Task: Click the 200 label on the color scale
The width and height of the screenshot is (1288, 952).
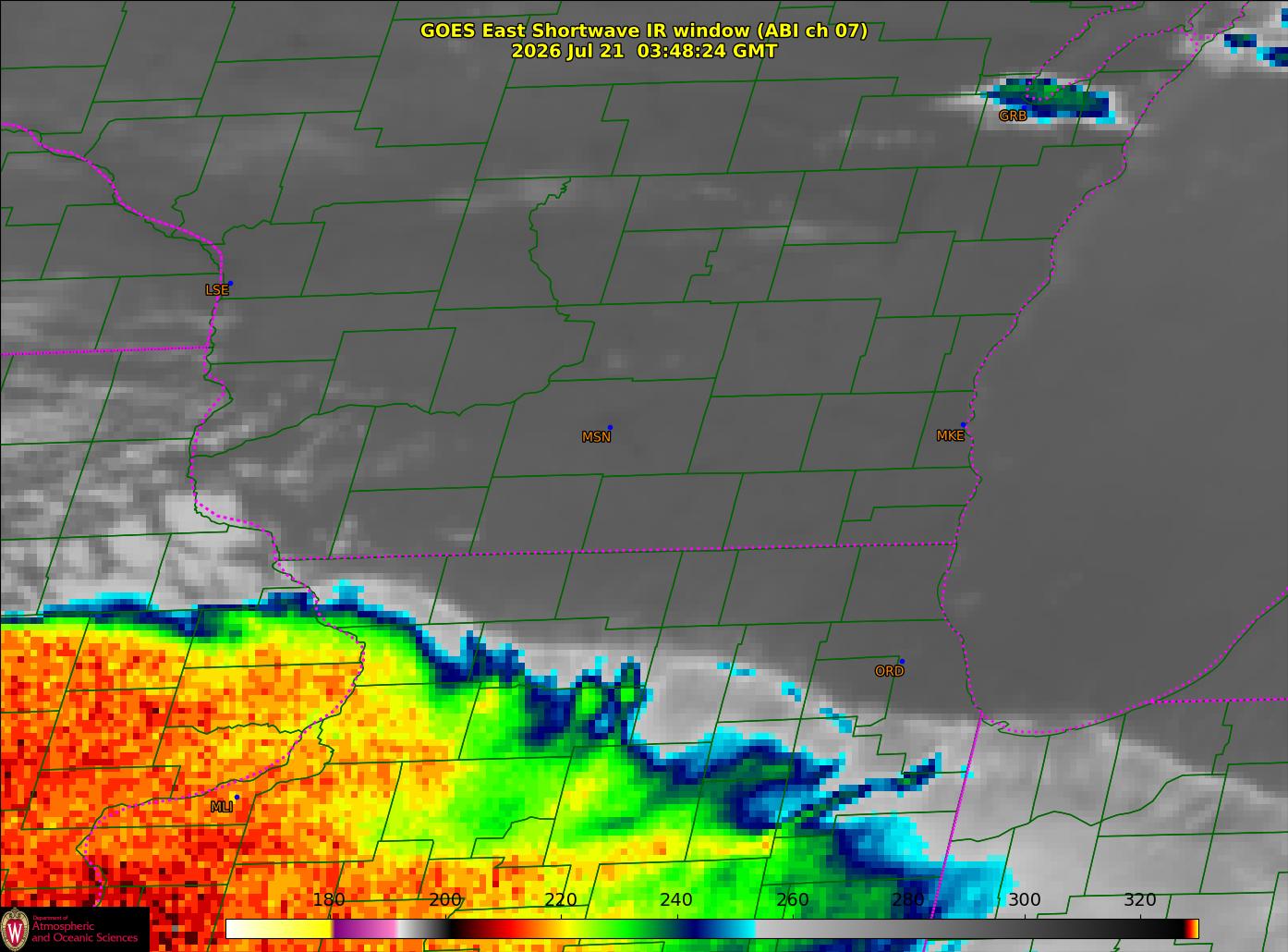Action: click(445, 900)
